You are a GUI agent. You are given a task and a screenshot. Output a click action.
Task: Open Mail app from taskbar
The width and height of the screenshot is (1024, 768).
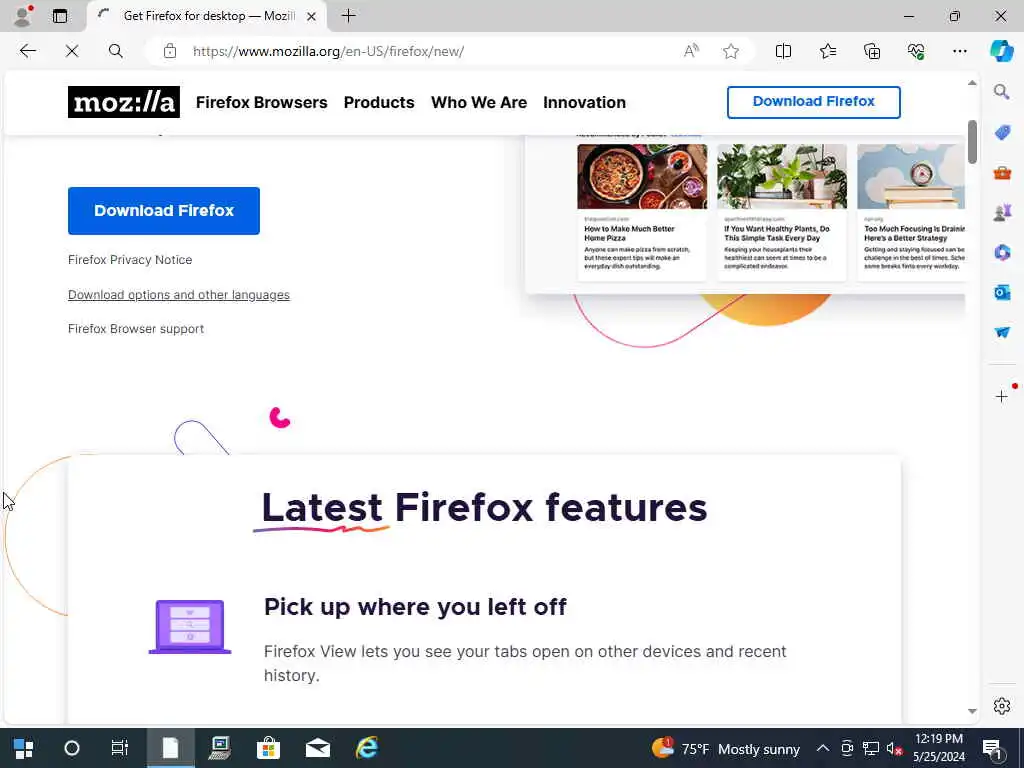pyautogui.click(x=318, y=748)
